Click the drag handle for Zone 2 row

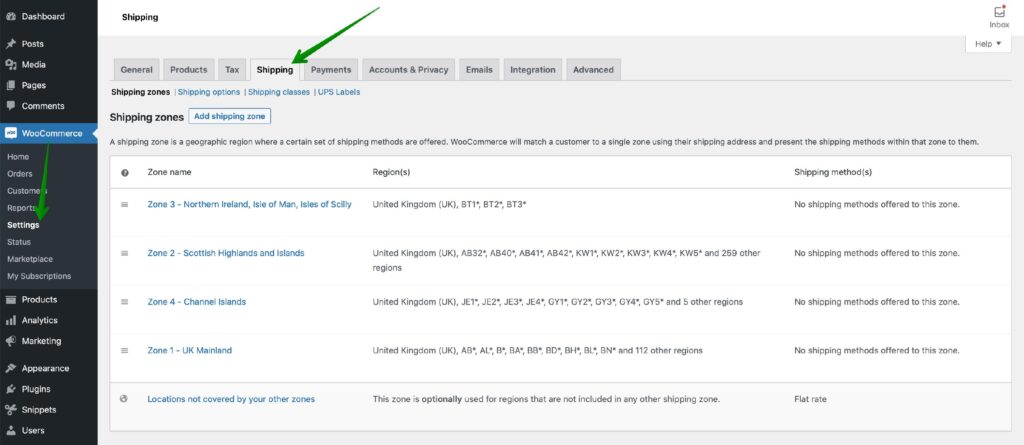[x=125, y=254]
